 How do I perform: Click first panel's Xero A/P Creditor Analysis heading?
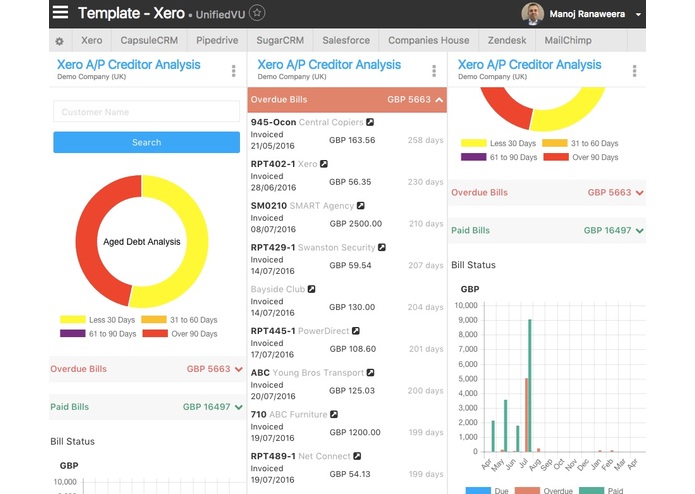point(129,65)
